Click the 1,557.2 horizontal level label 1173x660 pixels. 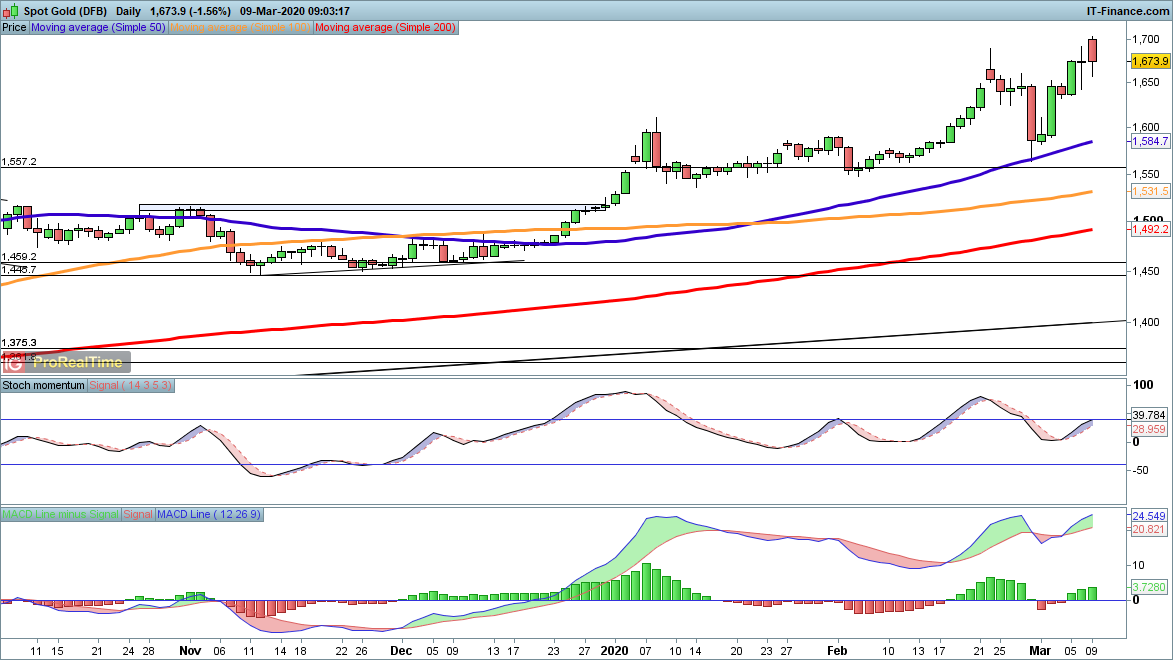[19, 162]
